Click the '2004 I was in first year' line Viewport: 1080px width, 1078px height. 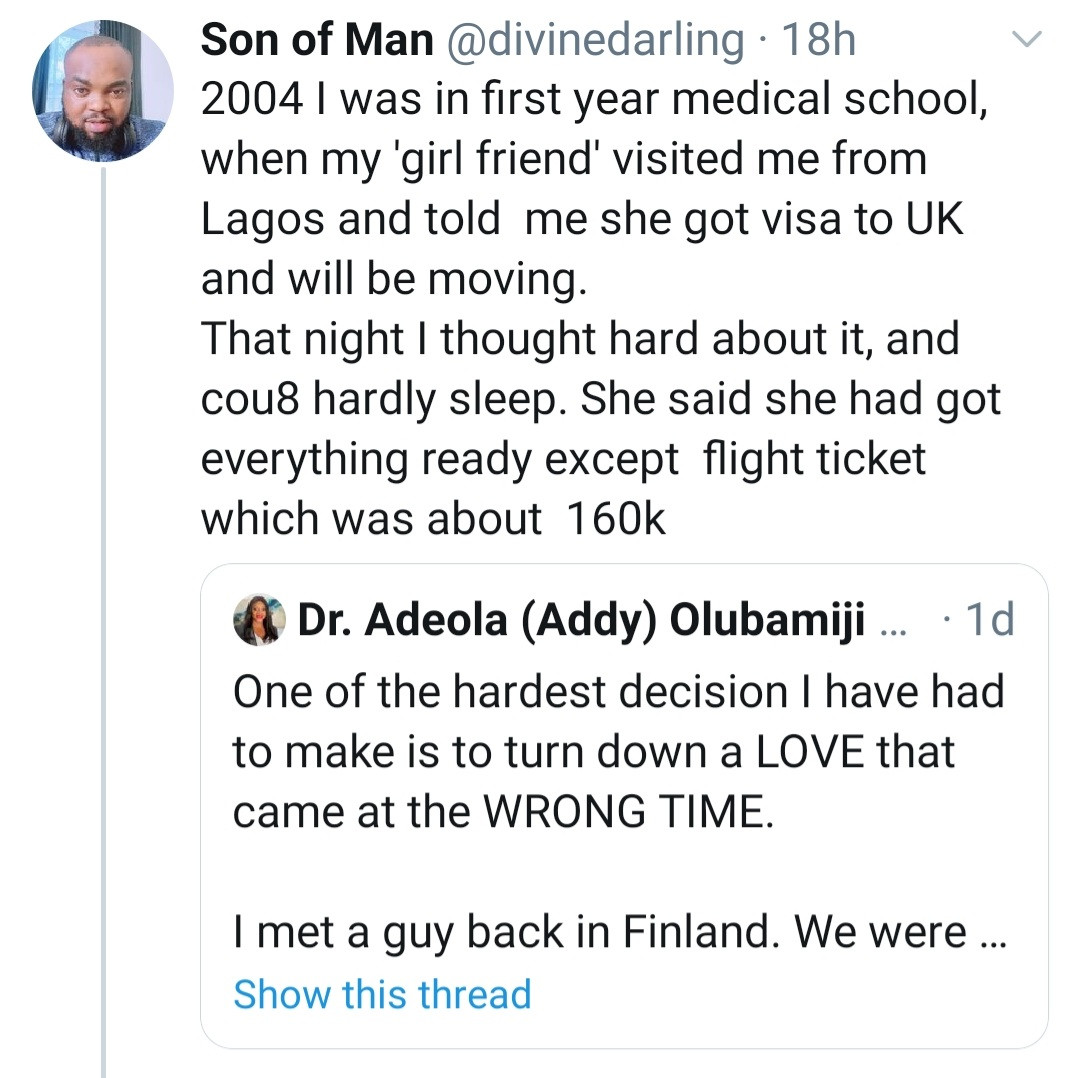(x=595, y=100)
